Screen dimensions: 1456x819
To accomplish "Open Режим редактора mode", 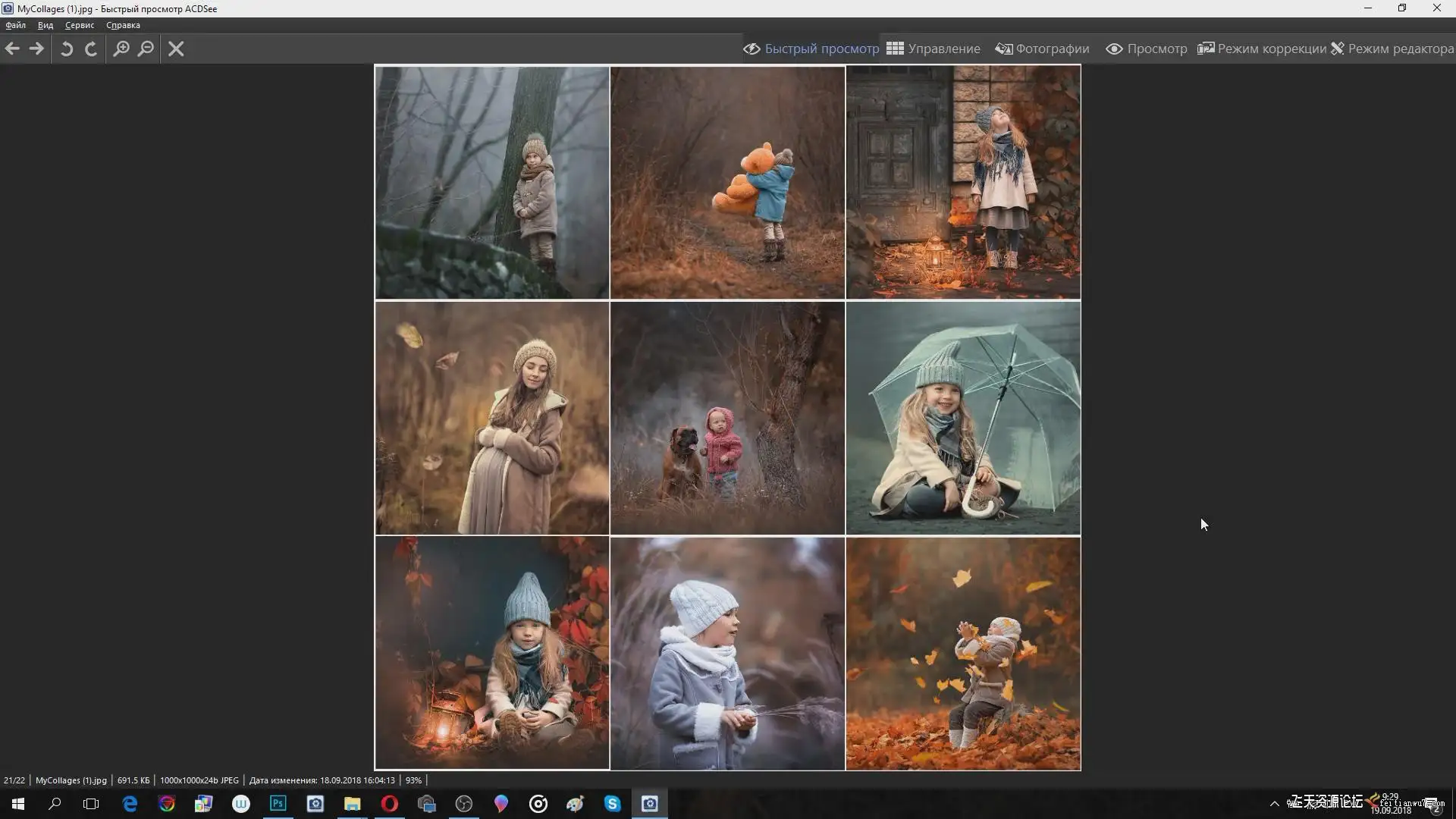I will click(1392, 49).
